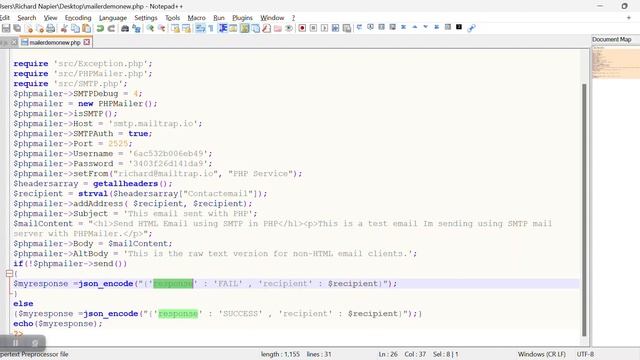Open the Encoding menu
The image size is (640, 360).
coord(78,18)
